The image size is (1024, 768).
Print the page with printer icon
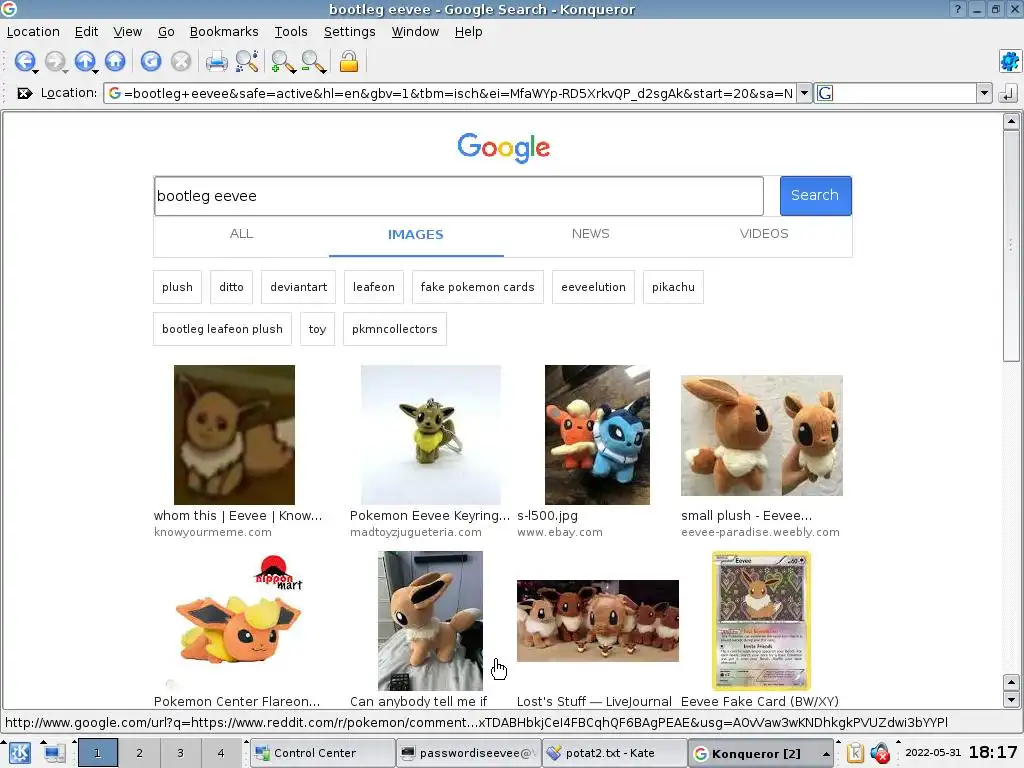[x=217, y=61]
